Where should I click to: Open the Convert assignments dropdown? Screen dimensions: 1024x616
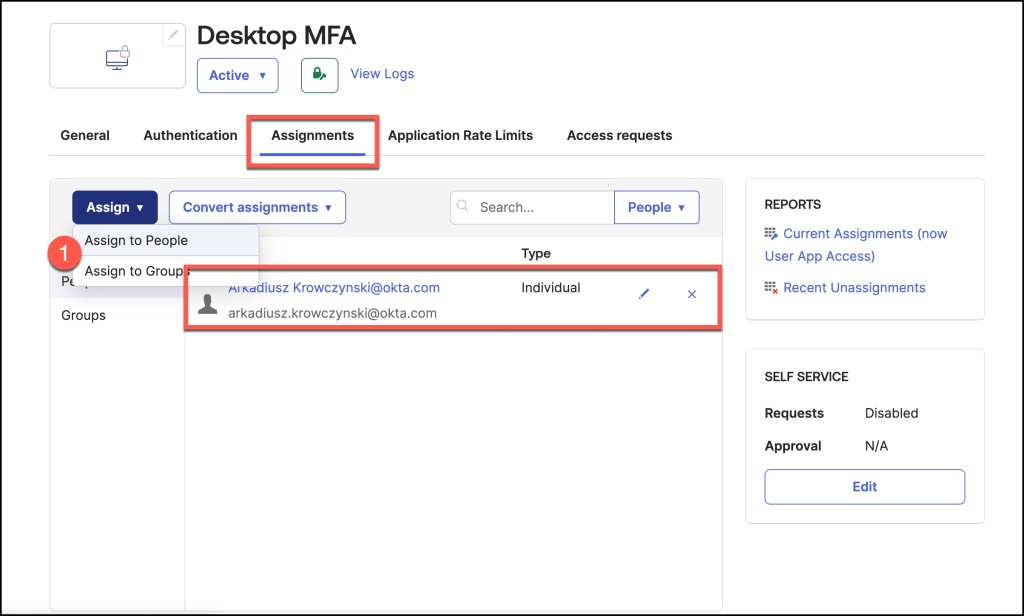pos(257,207)
